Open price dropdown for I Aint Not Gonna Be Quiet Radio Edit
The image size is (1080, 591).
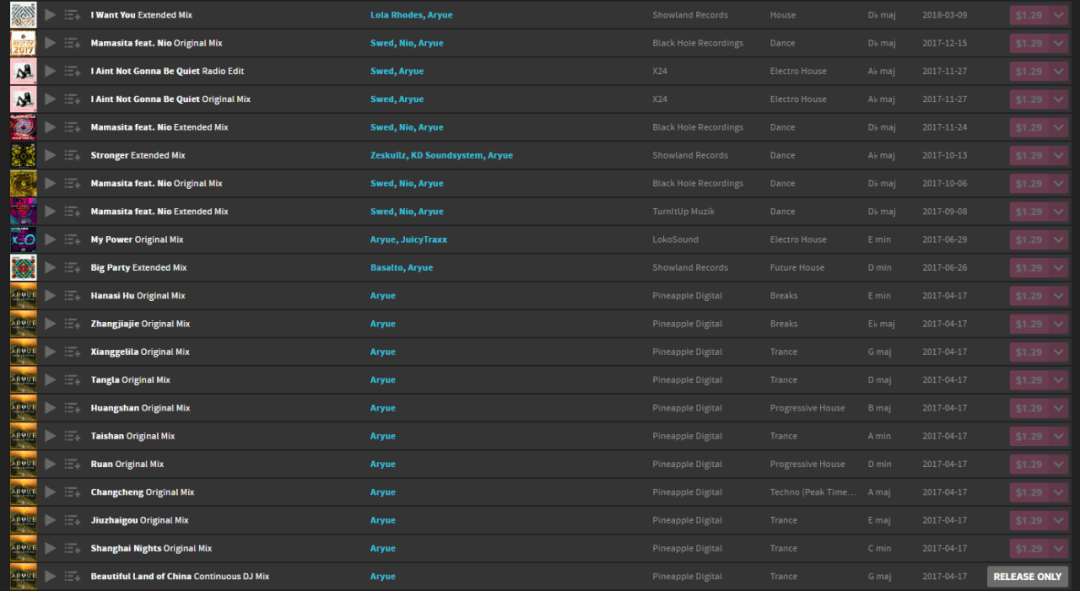click(x=1059, y=71)
